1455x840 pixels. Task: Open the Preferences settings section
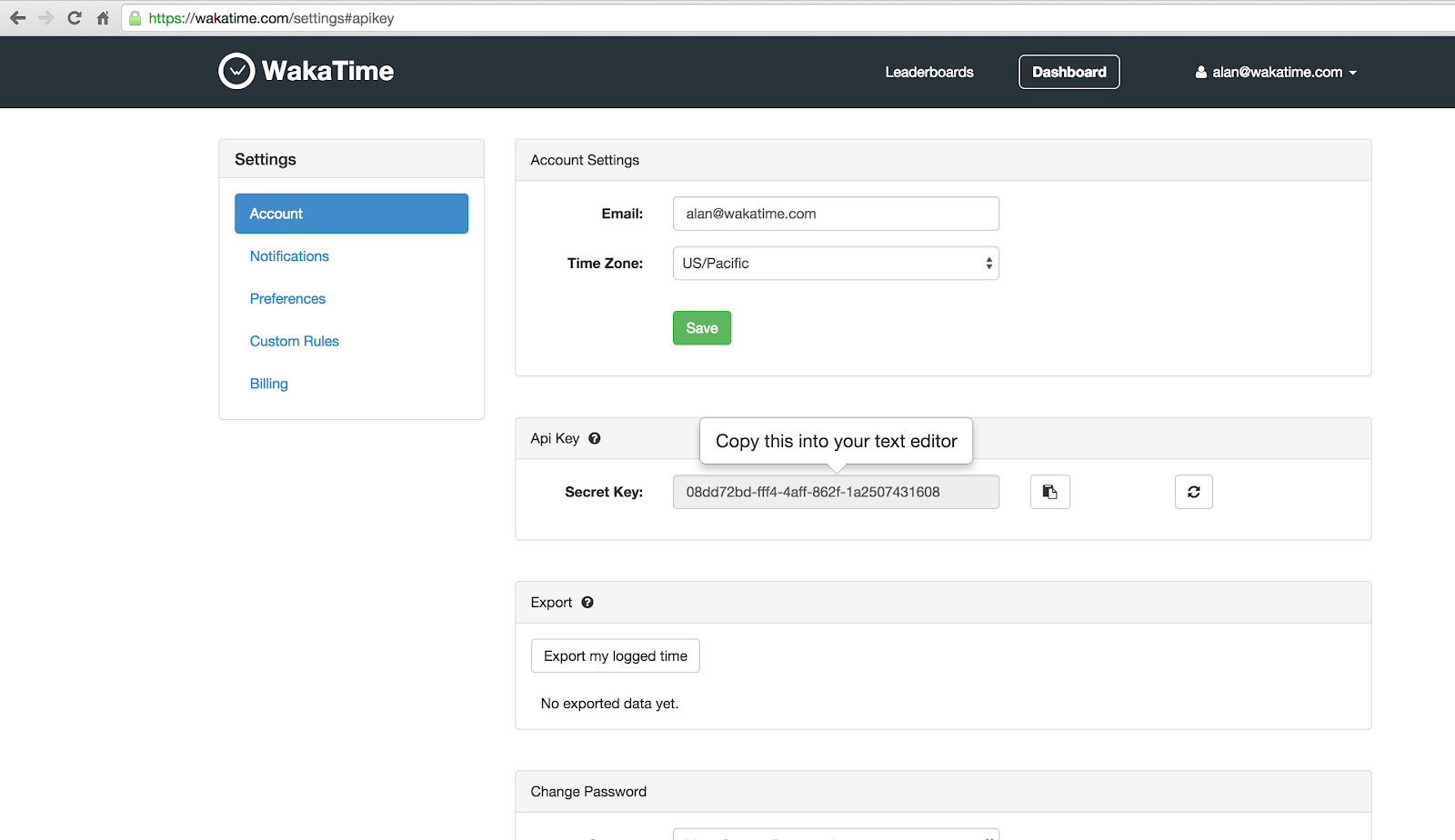[x=287, y=299]
